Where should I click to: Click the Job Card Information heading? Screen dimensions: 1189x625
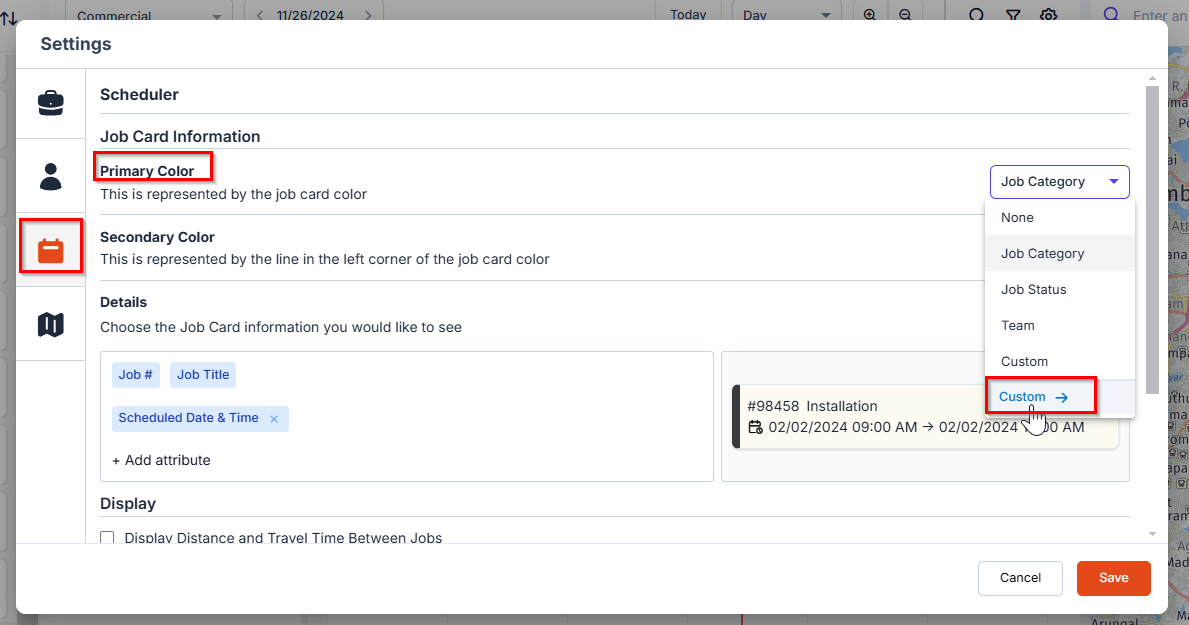180,137
